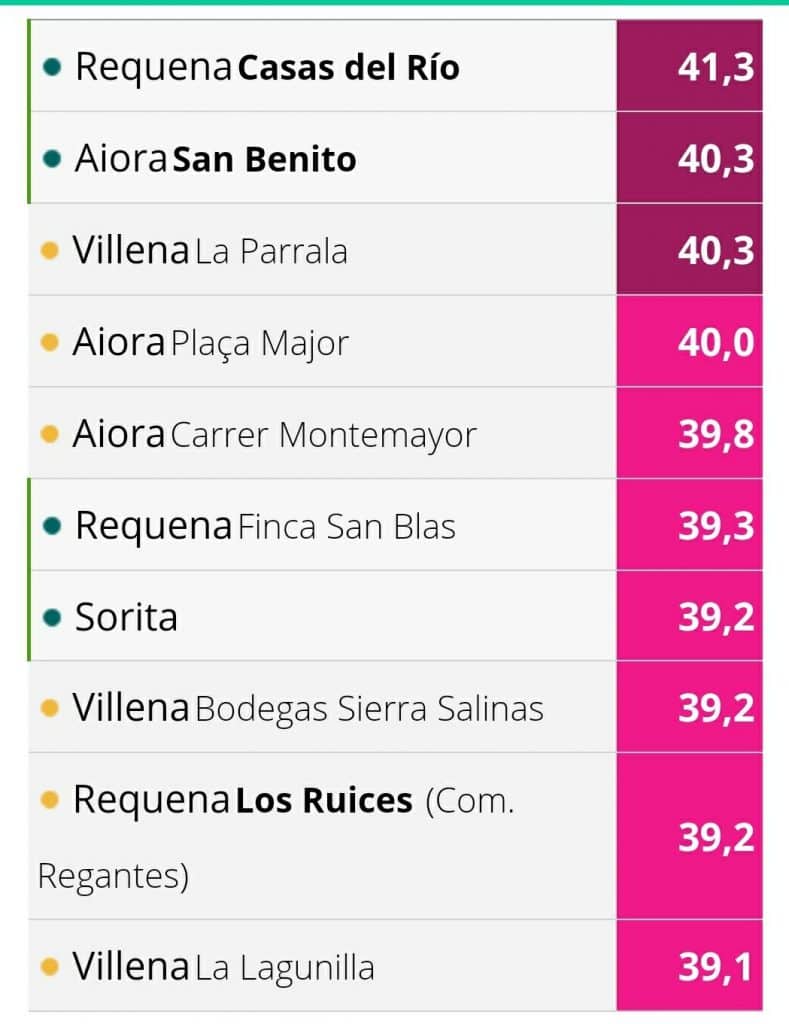Click yellow dot beside Villena Bodegas Sierra Salinas
Viewport: 789px width, 1024px height.
click(50, 708)
